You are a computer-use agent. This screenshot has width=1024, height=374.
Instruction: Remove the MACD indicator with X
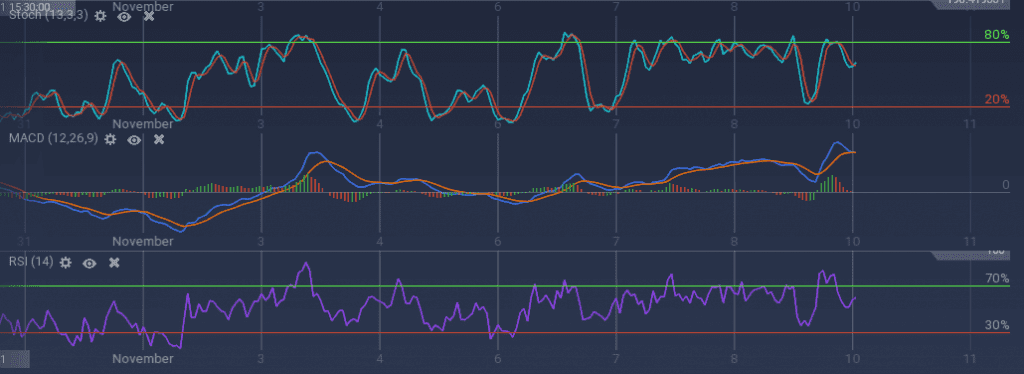pos(159,139)
